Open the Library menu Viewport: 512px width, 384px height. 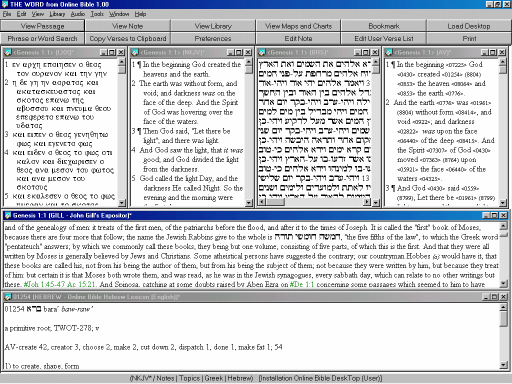57,14
